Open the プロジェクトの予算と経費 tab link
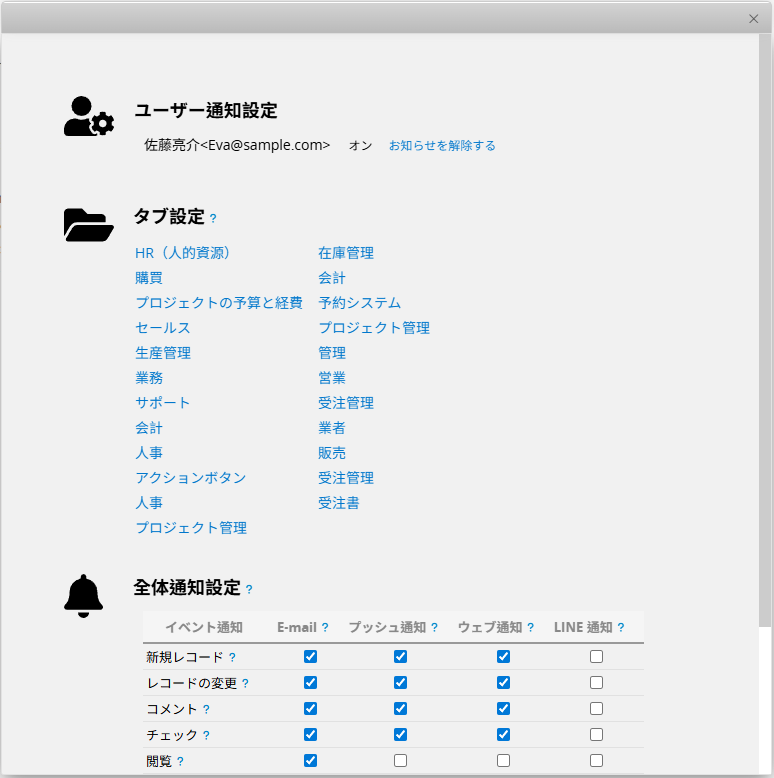This screenshot has width=774, height=778. [x=219, y=303]
